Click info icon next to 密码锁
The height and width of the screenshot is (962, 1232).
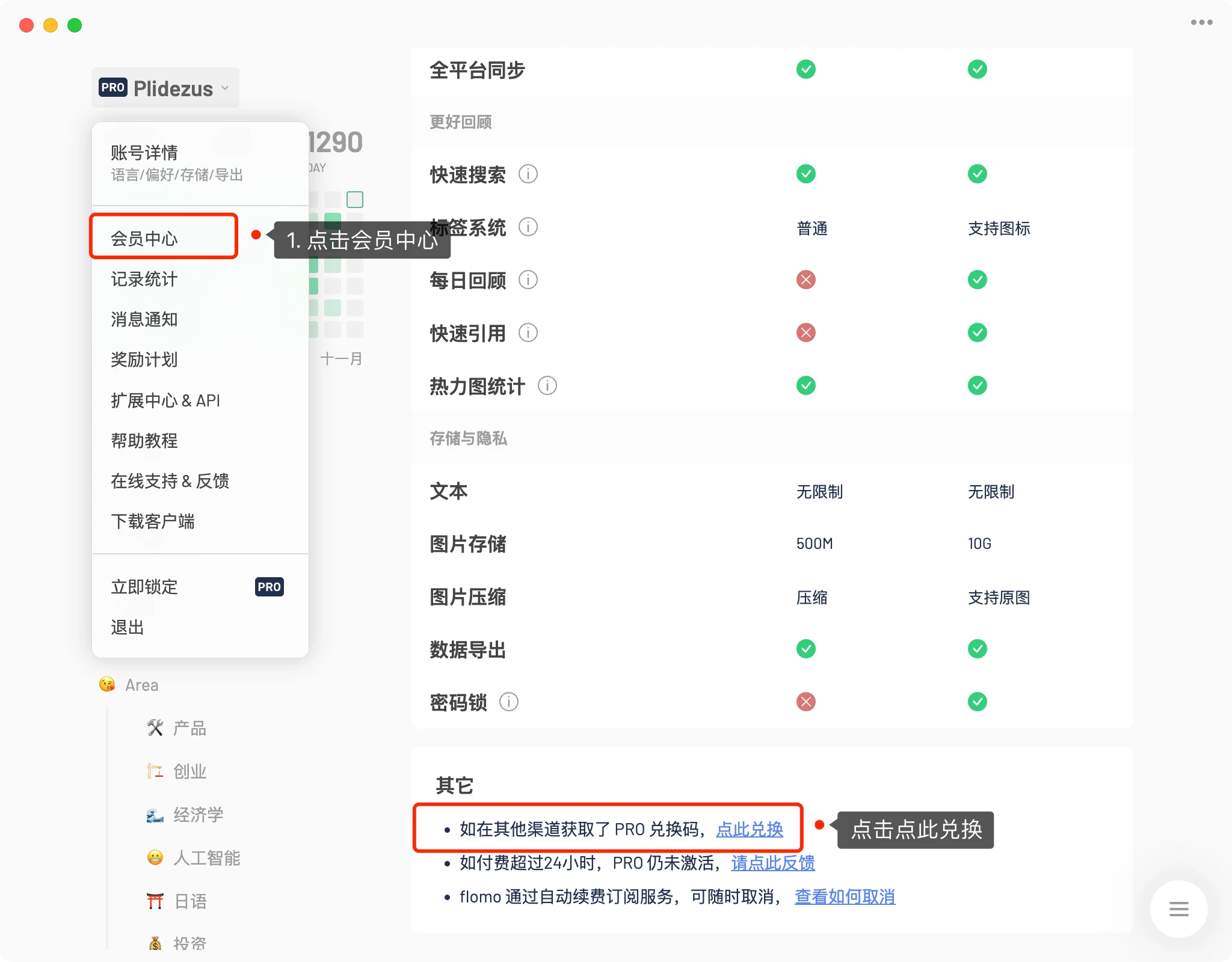click(x=509, y=702)
